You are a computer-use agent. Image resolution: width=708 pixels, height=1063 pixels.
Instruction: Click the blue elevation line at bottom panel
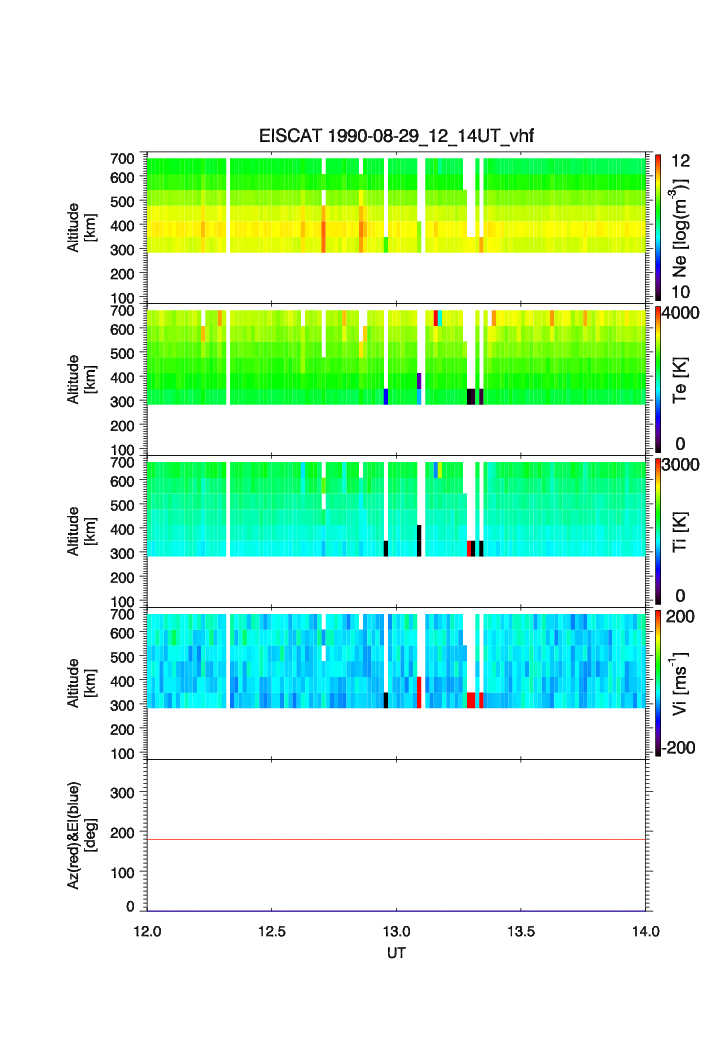pyautogui.click(x=396, y=910)
